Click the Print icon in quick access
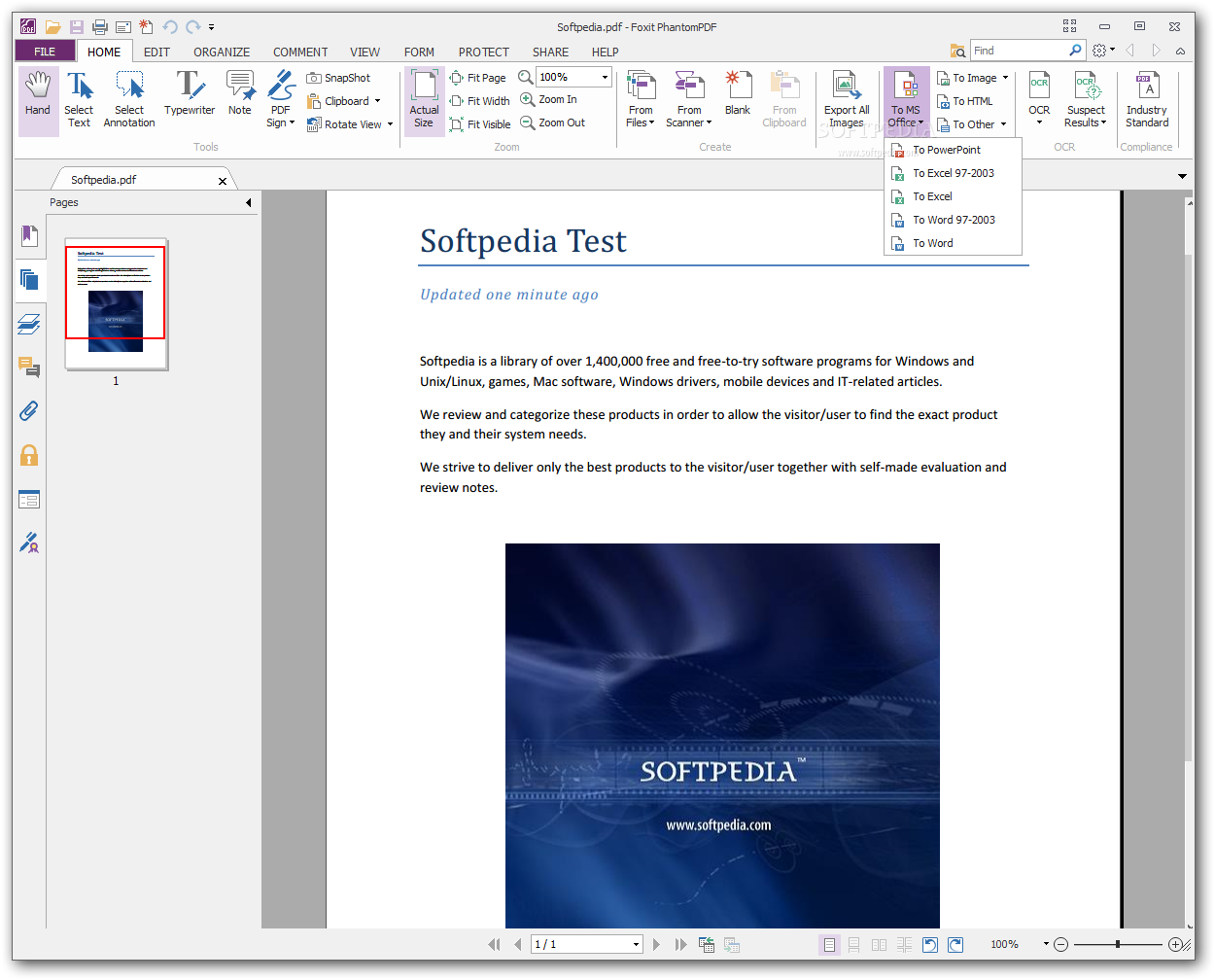 click(x=99, y=27)
